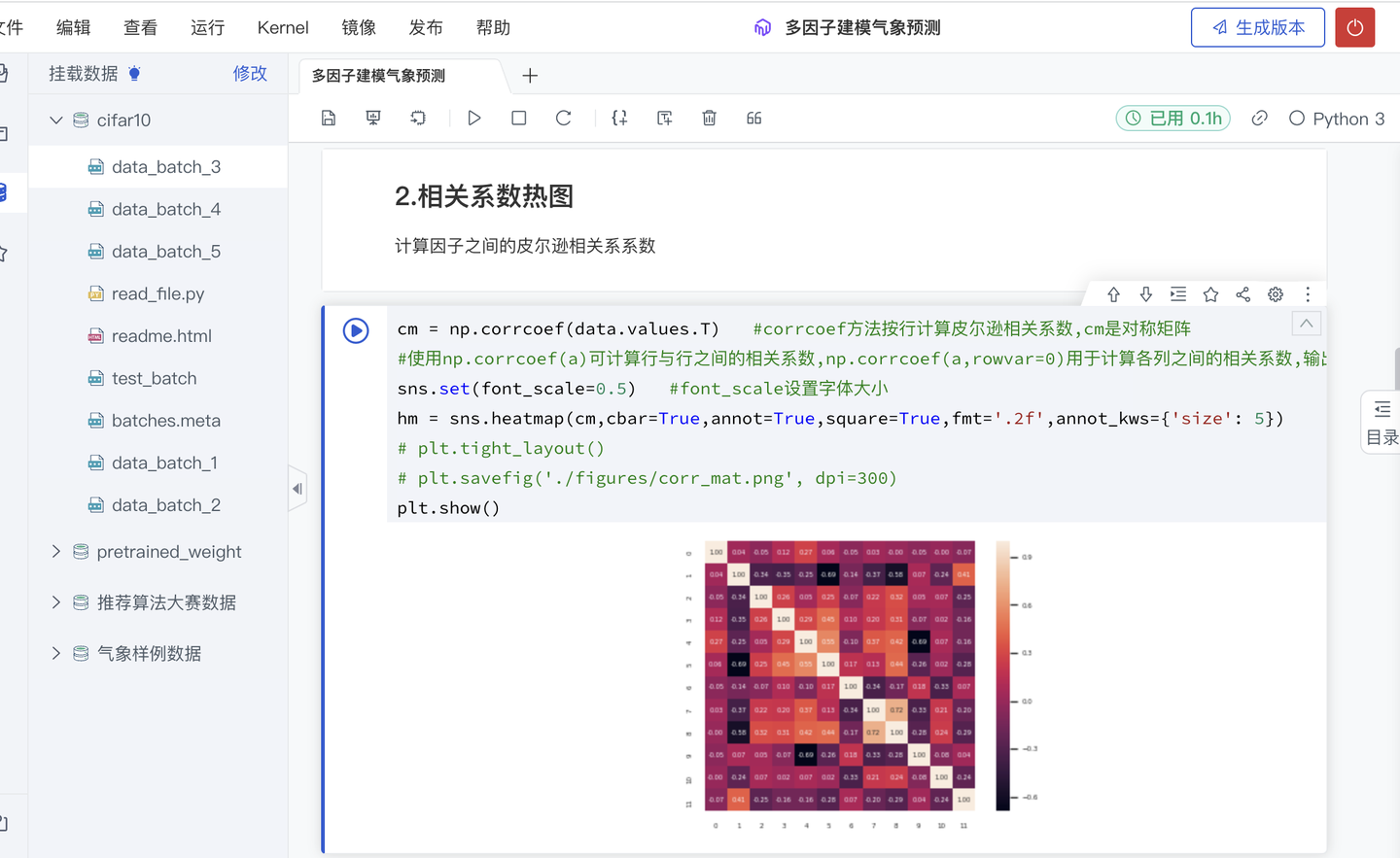
Task: Select file test_batch
Action: (157, 378)
